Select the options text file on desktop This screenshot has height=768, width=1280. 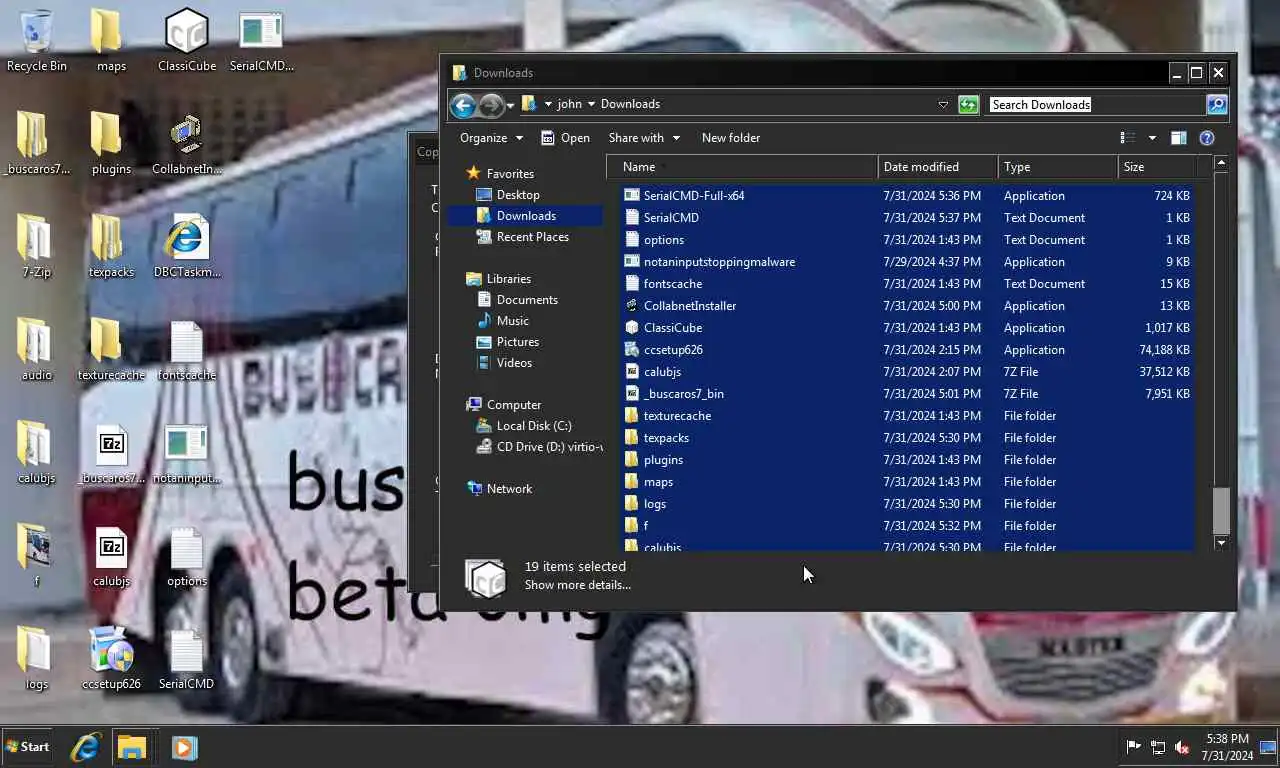pos(187,557)
